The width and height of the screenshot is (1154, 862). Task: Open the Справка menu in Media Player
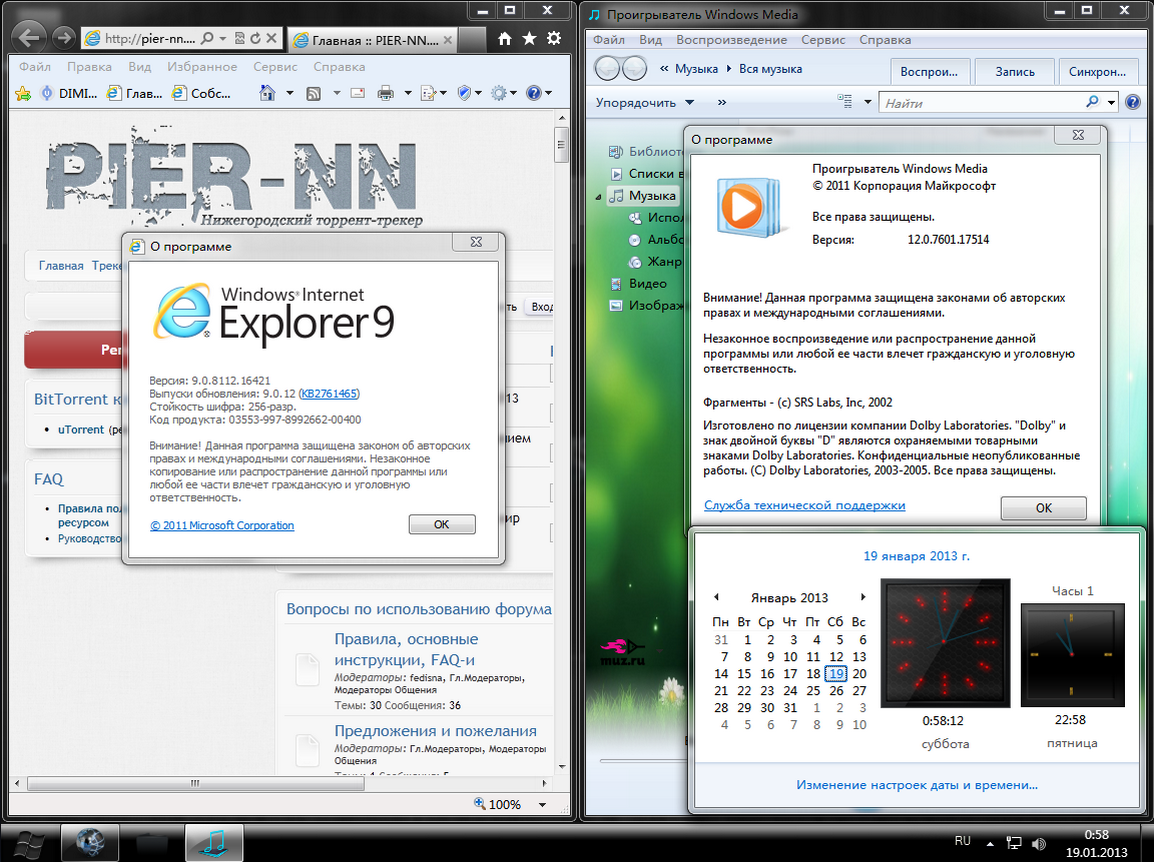pos(885,40)
